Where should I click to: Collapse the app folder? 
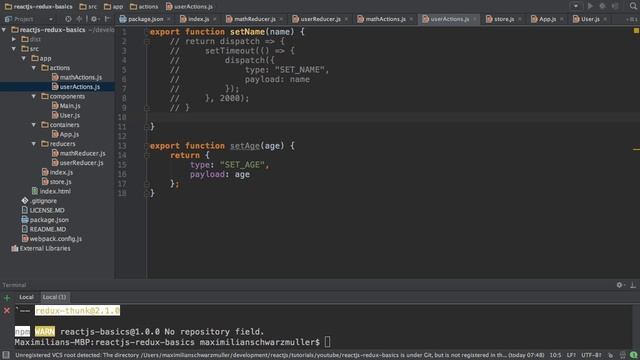[24, 58]
